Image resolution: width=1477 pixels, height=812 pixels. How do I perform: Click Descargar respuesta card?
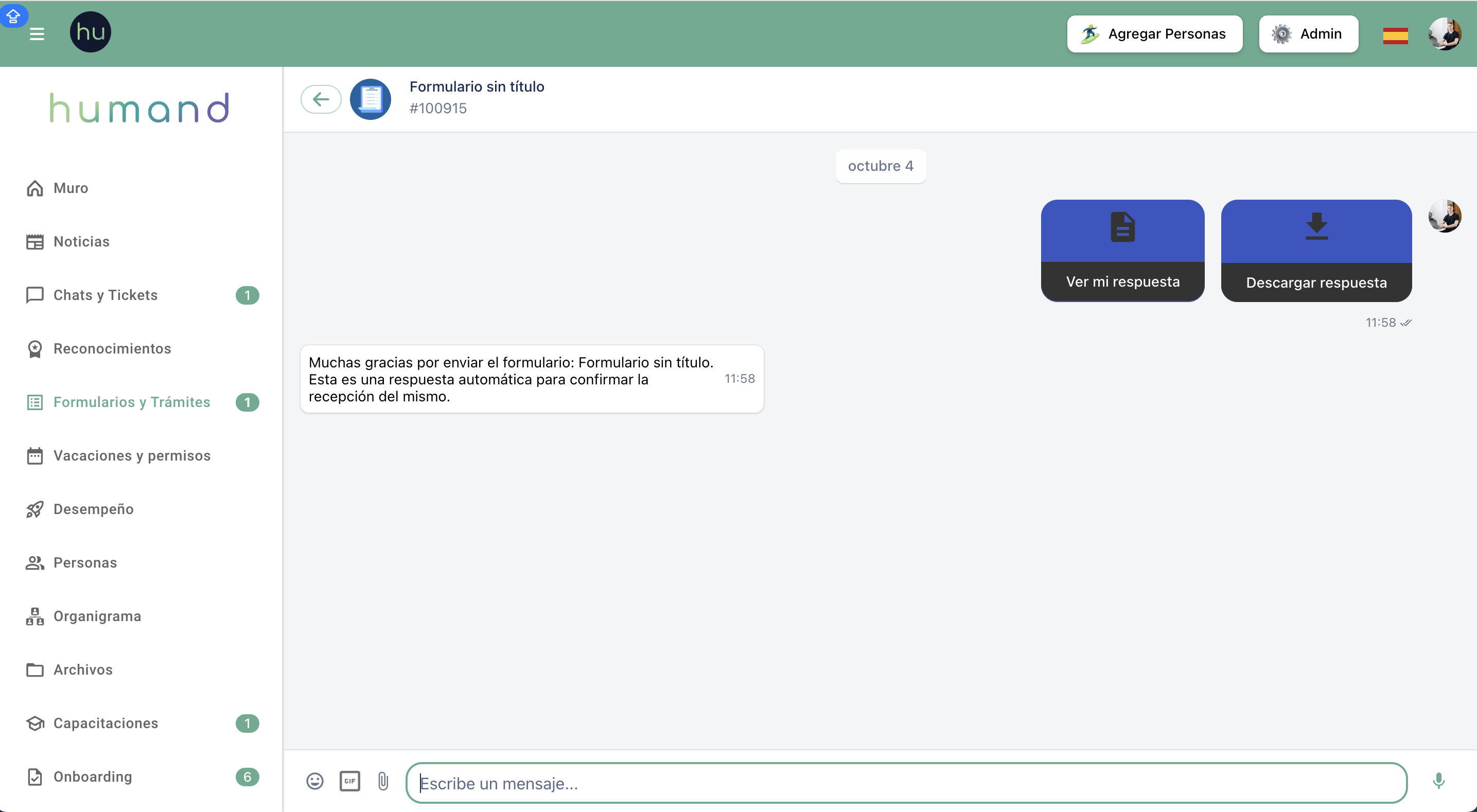pyautogui.click(x=1316, y=251)
